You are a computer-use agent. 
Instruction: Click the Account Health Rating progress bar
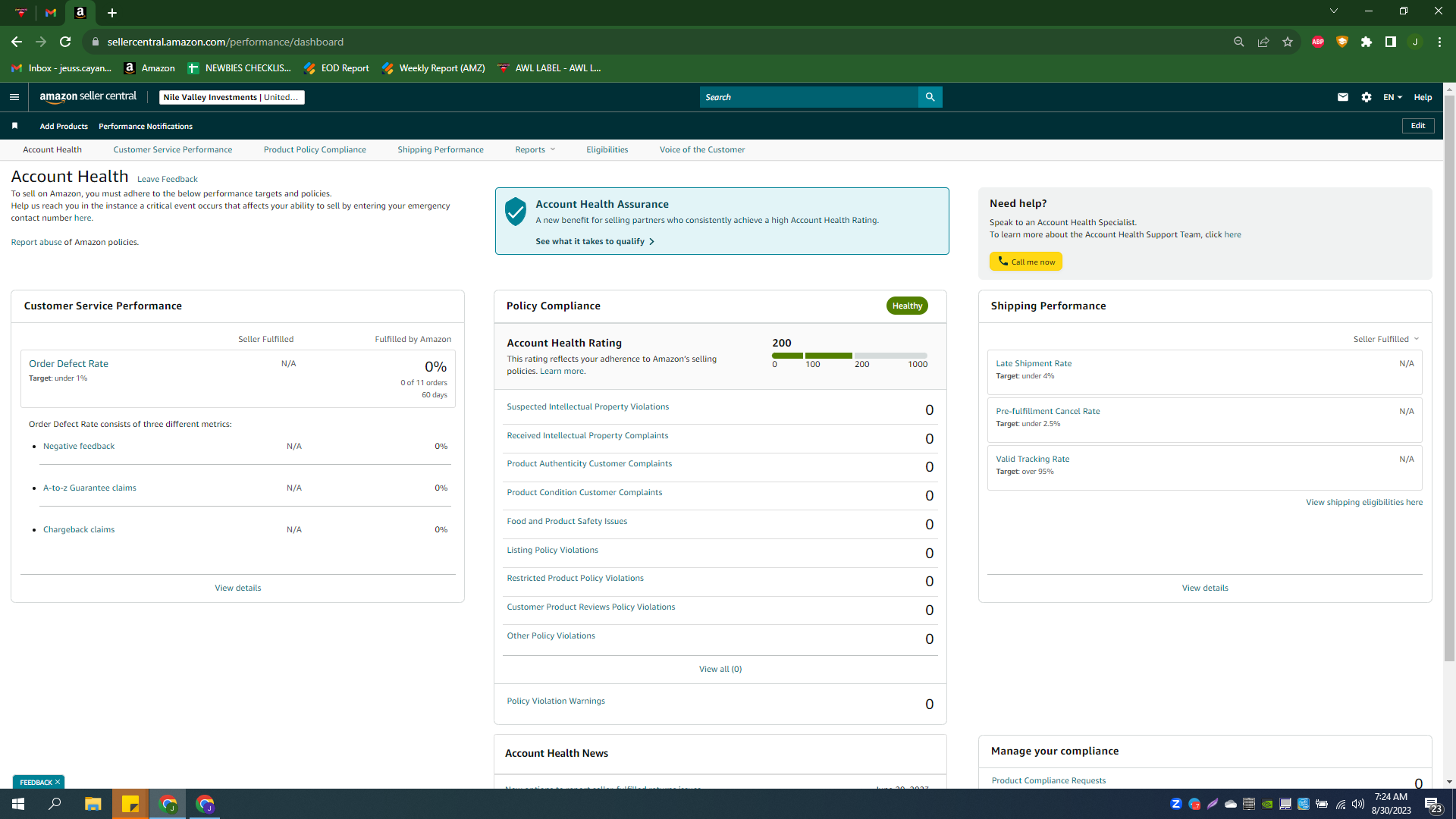point(849,356)
